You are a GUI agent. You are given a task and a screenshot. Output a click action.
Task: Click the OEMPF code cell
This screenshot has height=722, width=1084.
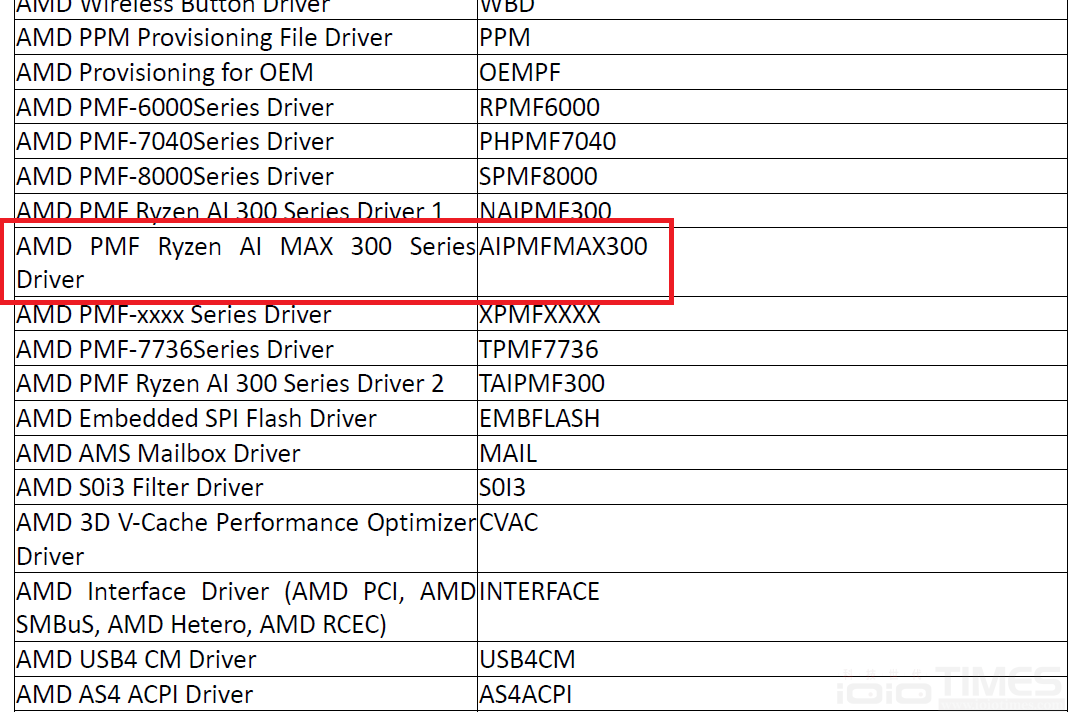coord(772,72)
